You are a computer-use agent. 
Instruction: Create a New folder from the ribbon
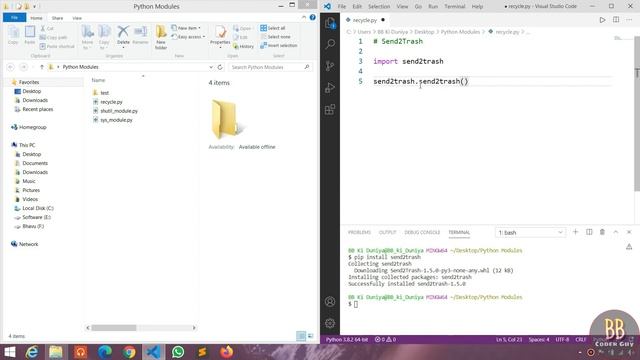[x=161, y=37]
